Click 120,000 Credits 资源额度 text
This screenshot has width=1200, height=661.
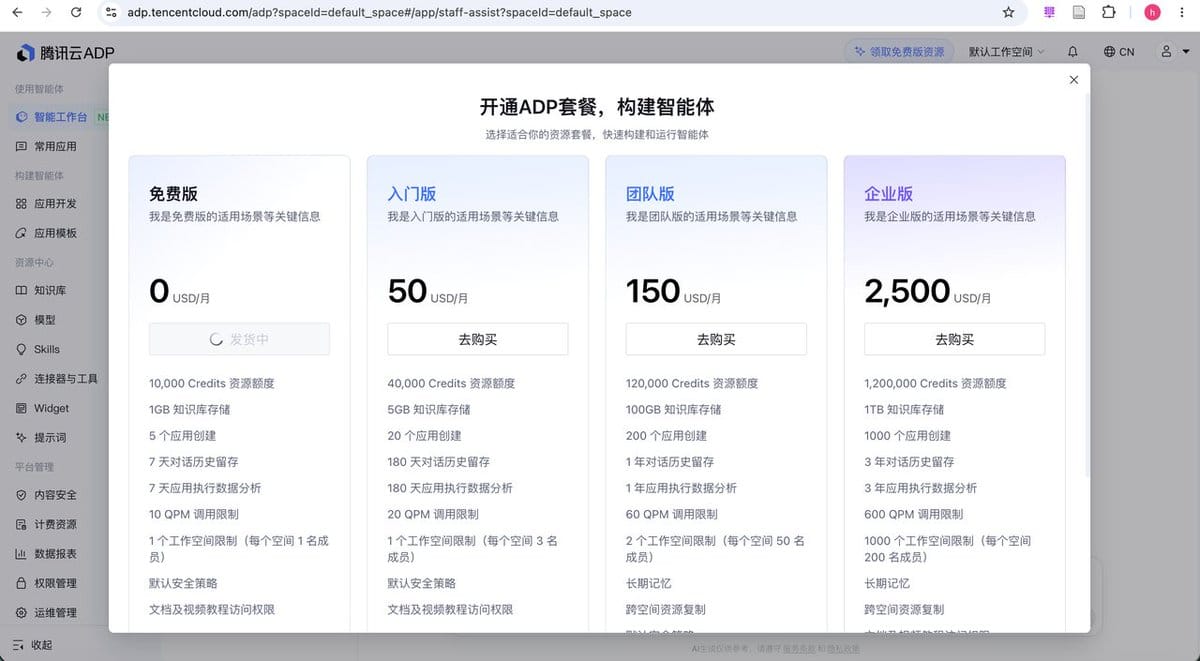[x=692, y=383]
